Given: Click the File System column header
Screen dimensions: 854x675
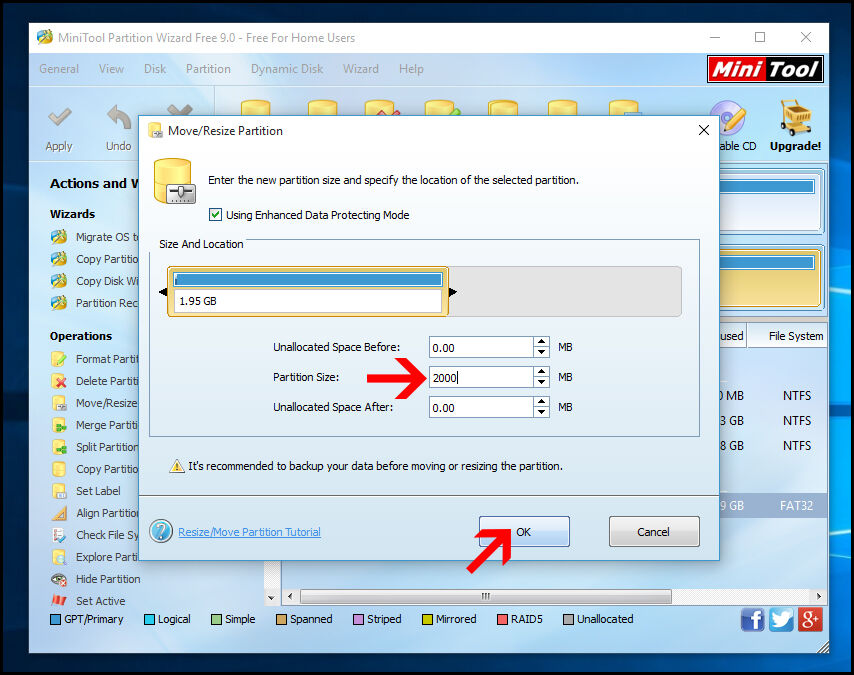Looking at the screenshot, I should (x=788, y=336).
